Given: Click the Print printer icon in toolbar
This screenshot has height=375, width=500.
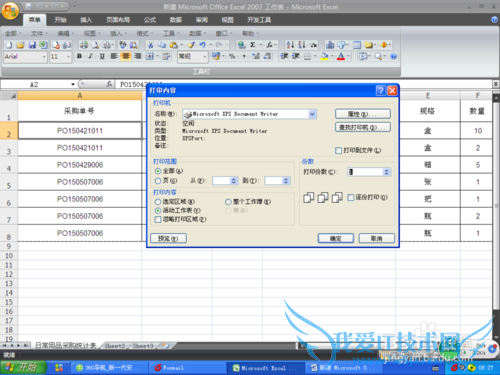Looking at the screenshot, I should (x=84, y=45).
